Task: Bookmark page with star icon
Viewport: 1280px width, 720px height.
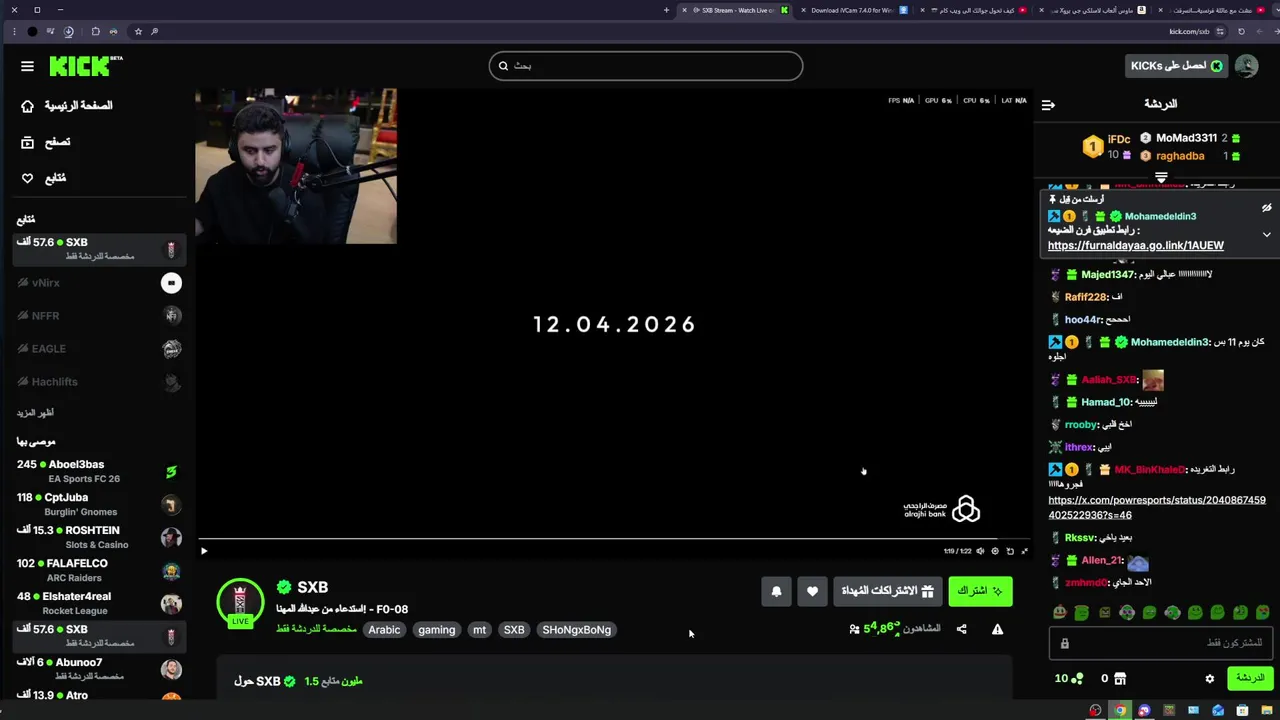Action: click(138, 31)
